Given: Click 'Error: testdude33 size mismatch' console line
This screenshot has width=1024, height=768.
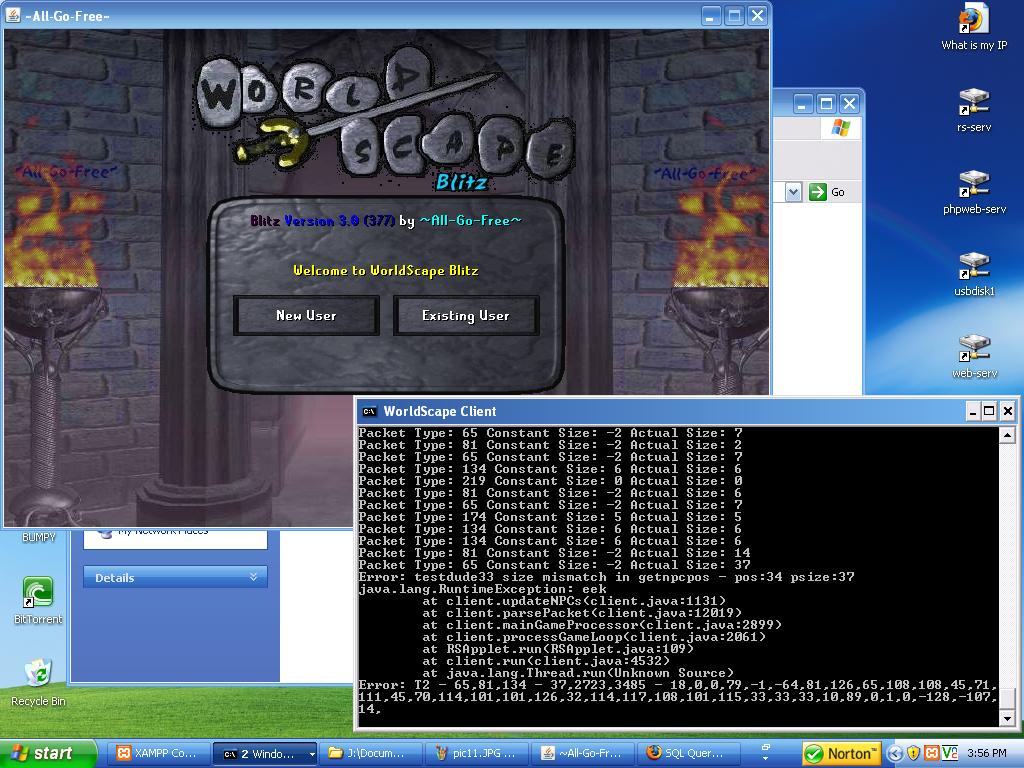Looking at the screenshot, I should tap(606, 577).
